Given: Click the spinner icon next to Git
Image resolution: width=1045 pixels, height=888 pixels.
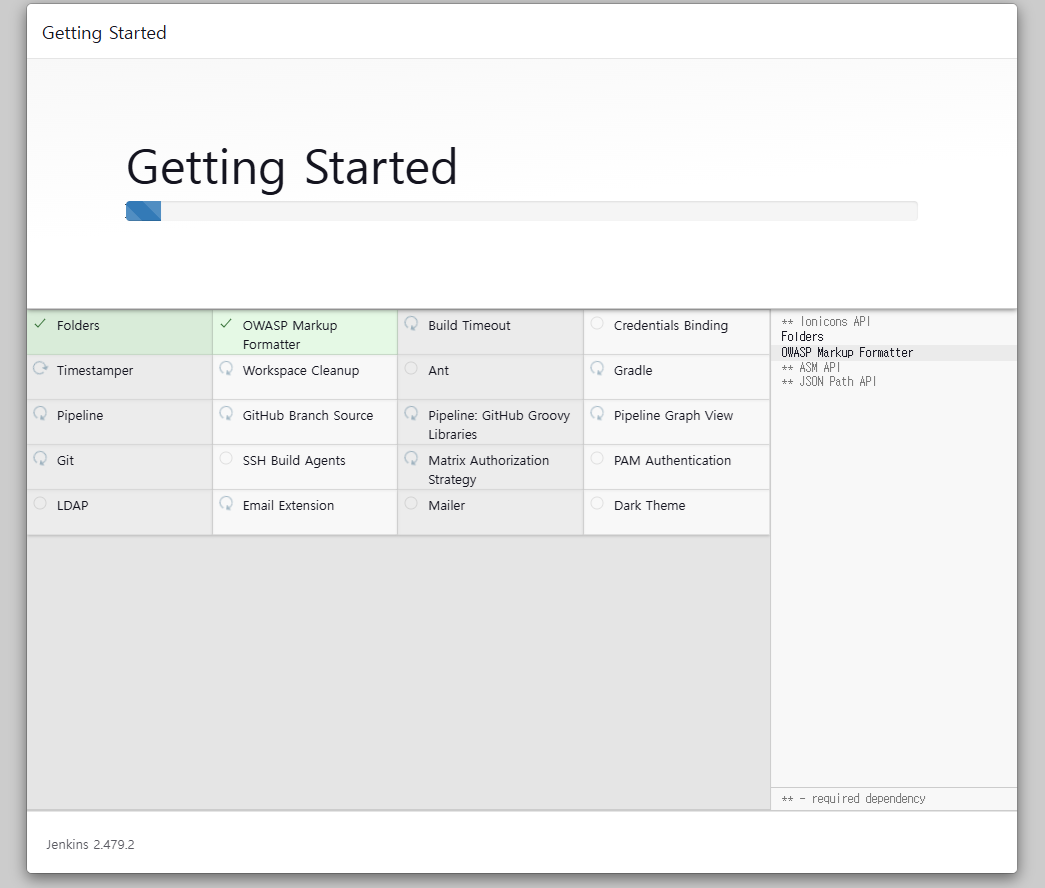Looking at the screenshot, I should 40,459.
